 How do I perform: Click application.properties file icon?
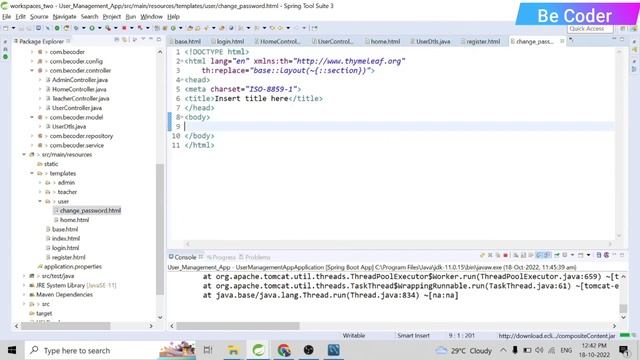point(40,267)
